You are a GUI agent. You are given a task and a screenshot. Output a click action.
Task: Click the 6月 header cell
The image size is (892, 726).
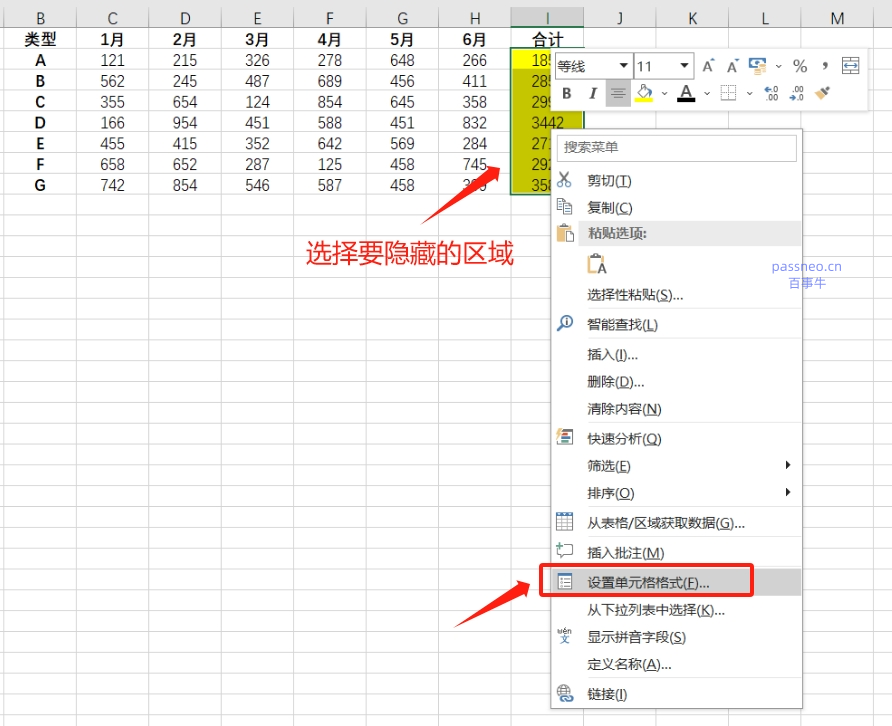[x=474, y=39]
